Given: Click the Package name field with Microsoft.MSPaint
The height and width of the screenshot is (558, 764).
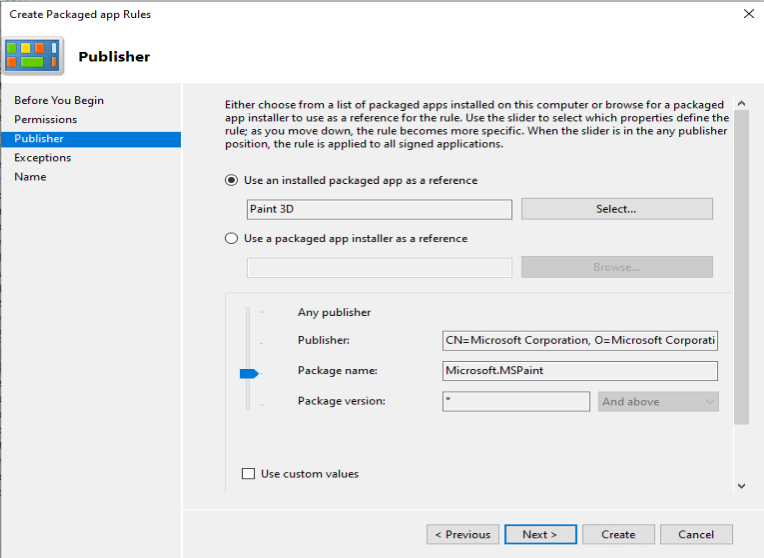Looking at the screenshot, I should [x=580, y=370].
